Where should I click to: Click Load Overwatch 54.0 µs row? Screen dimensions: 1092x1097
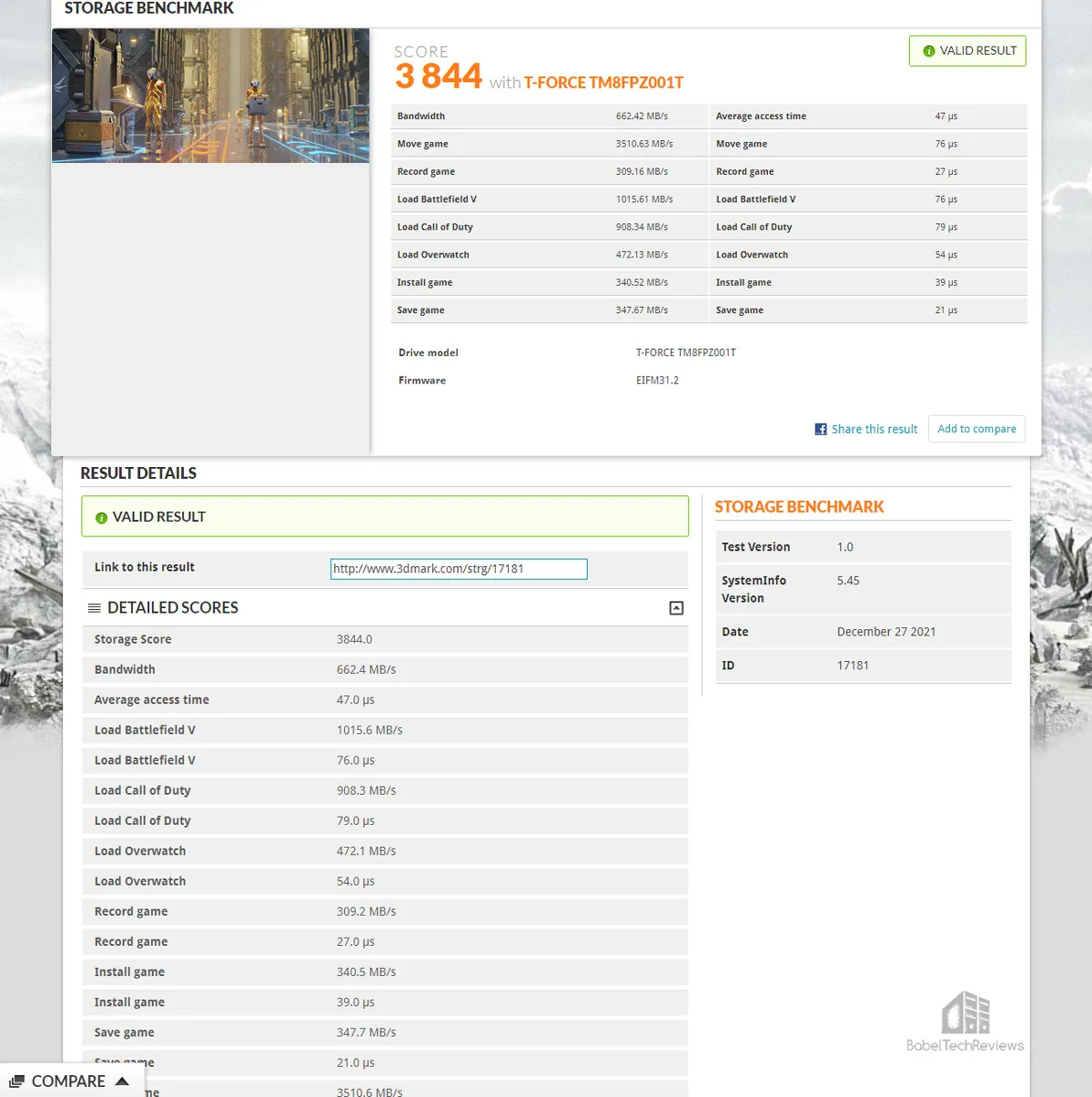point(385,881)
